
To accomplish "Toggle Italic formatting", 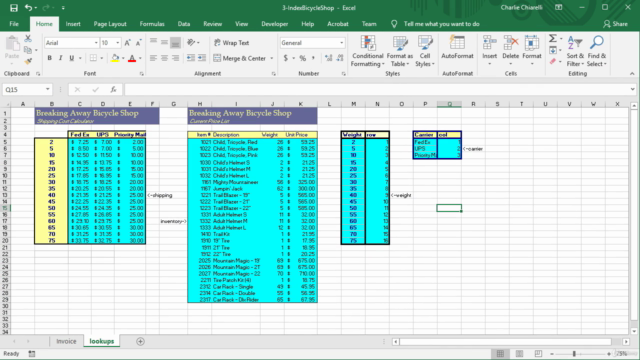I will point(60,58).
